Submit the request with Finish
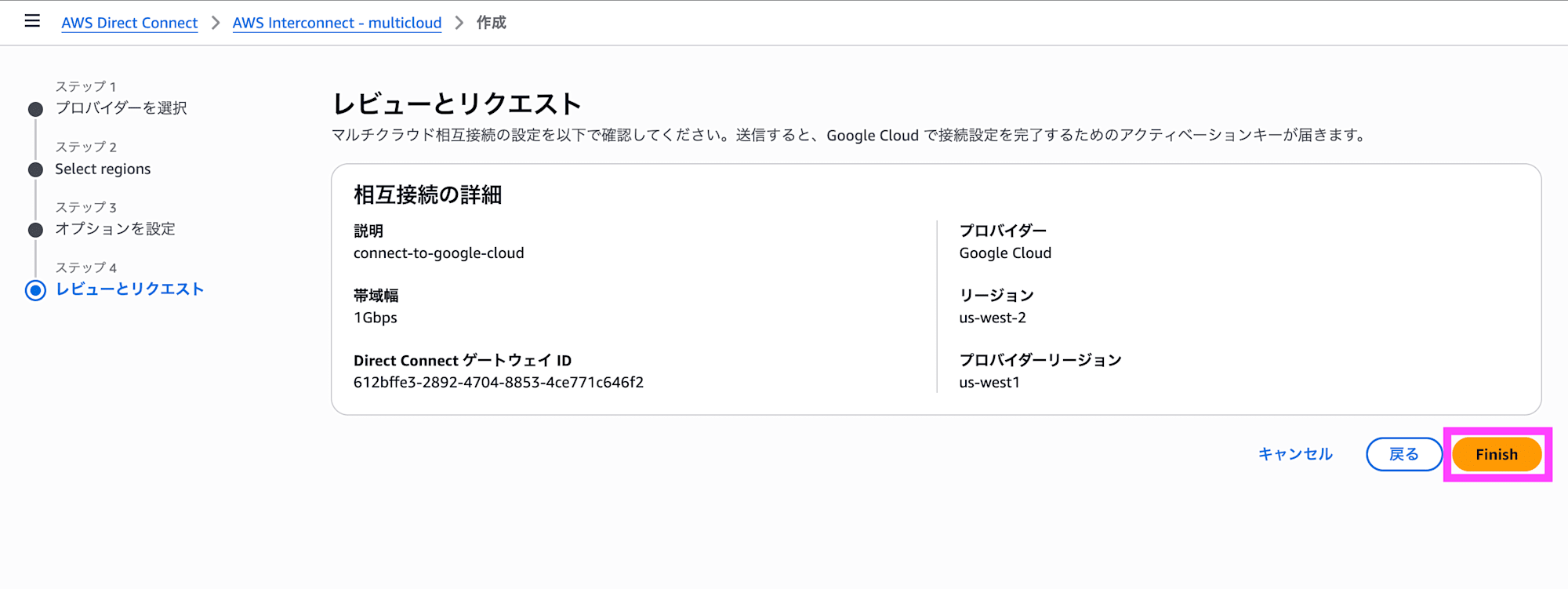1568x589 pixels. (1497, 454)
